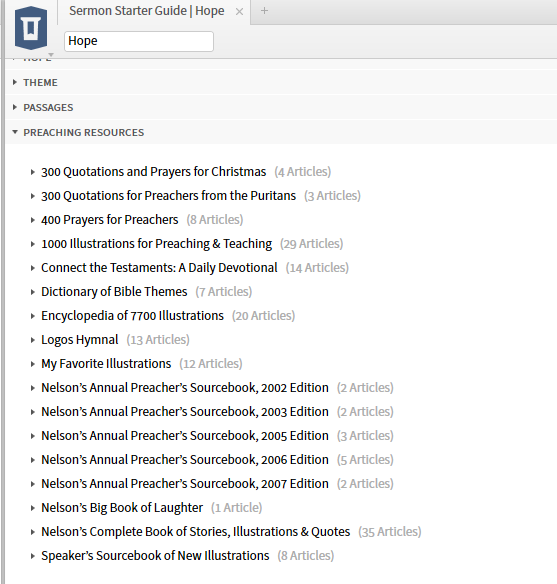The width and height of the screenshot is (557, 584).
Task: Open Nelson's Annual Preacher's Sourcebook, 2005 Edition
Action: [185, 436]
